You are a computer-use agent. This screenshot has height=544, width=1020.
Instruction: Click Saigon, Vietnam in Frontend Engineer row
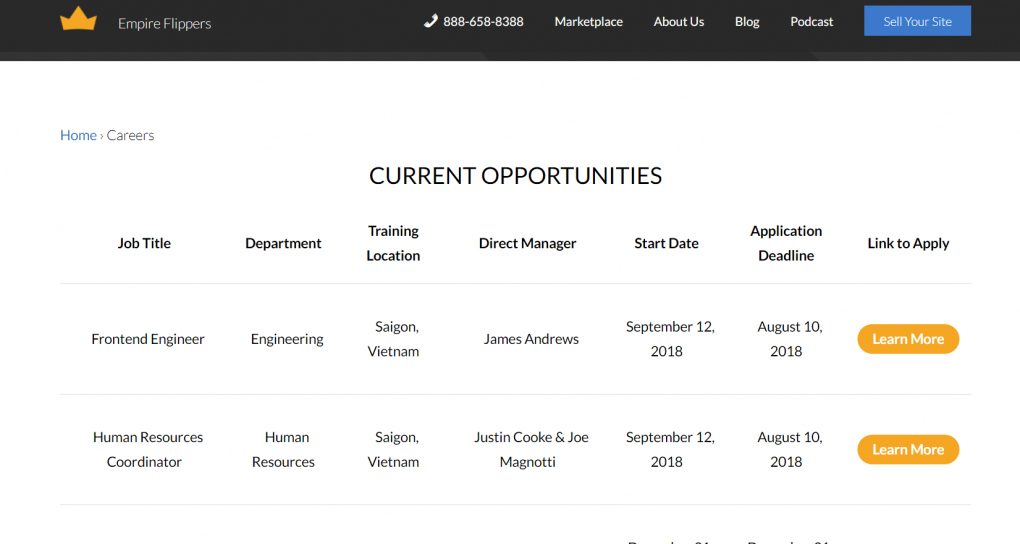point(393,339)
